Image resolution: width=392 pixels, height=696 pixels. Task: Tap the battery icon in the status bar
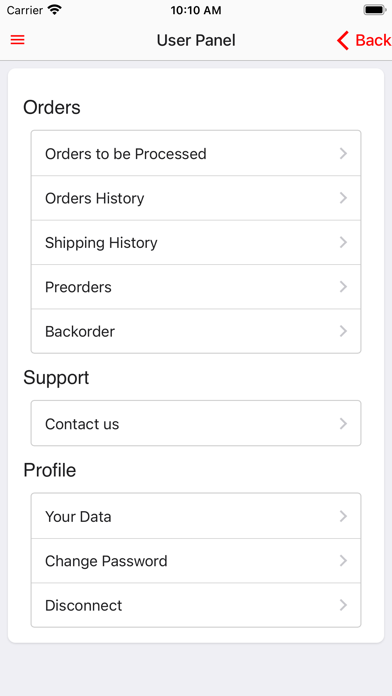tap(374, 10)
